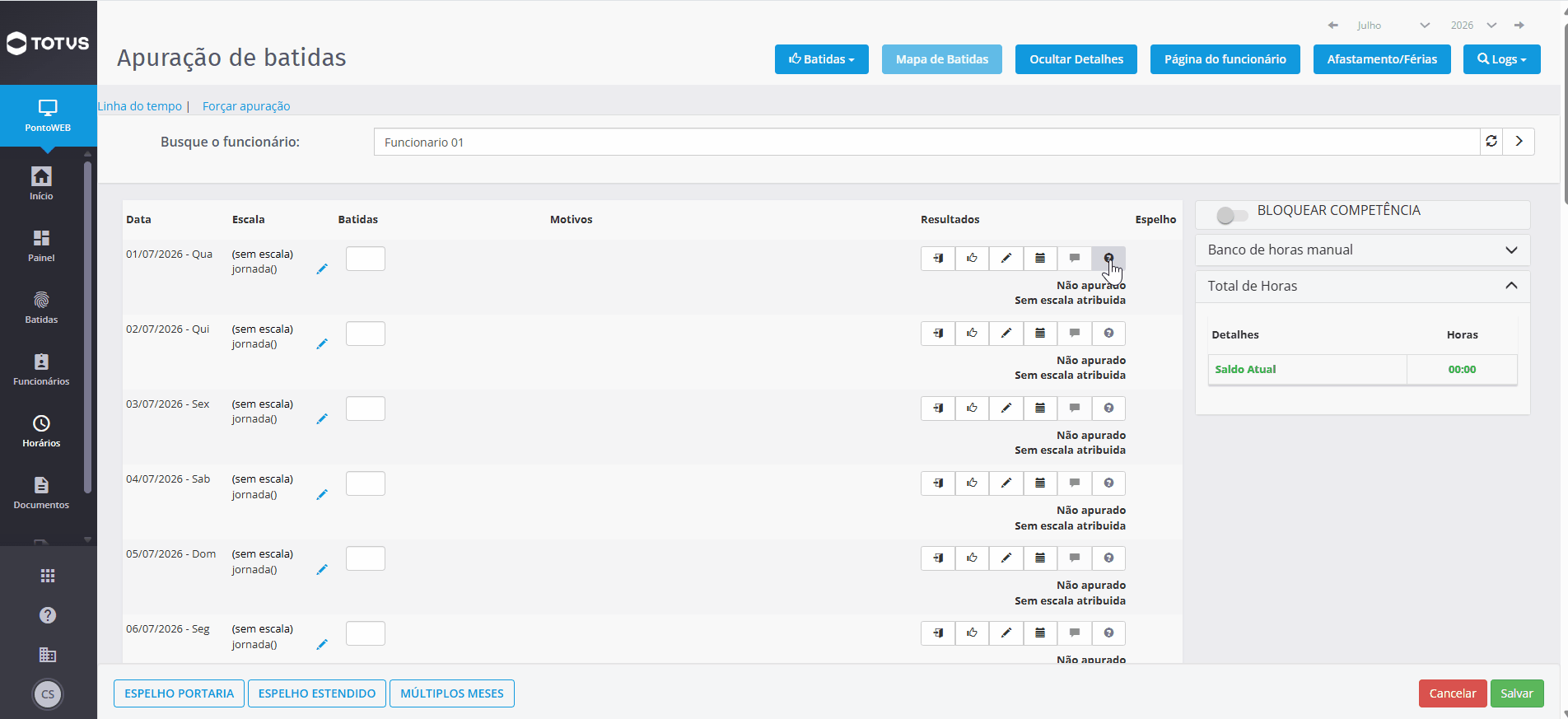Click batidas input box for 05/07/2026
This screenshot has width=1568, height=719.
point(366,558)
